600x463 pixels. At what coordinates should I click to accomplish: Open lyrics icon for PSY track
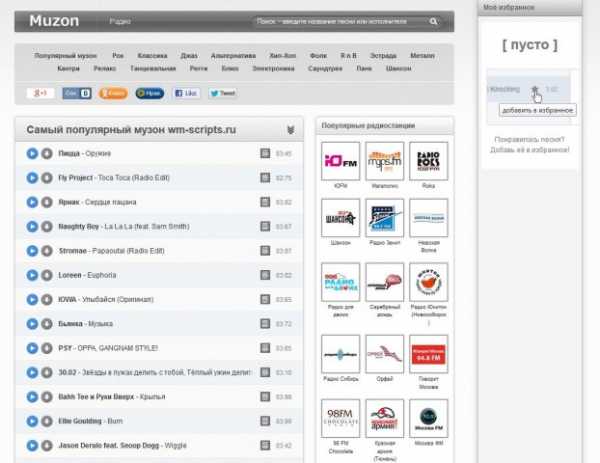265,348
